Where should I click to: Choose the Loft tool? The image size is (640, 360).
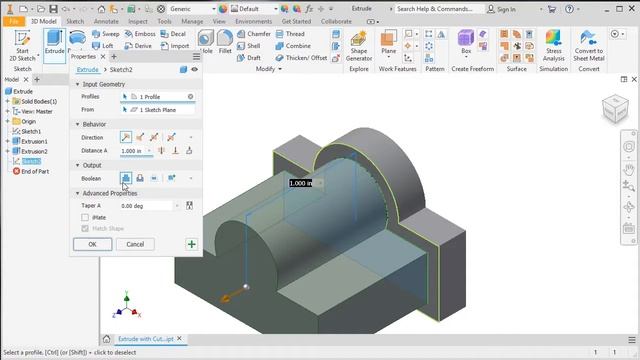click(x=103, y=46)
